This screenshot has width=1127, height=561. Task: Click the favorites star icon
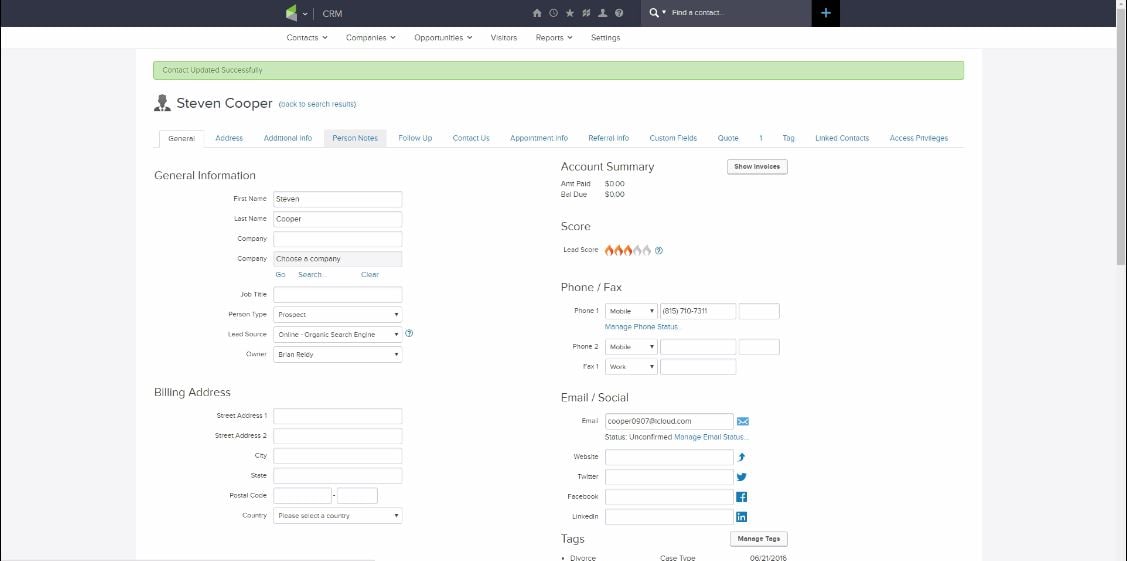570,13
